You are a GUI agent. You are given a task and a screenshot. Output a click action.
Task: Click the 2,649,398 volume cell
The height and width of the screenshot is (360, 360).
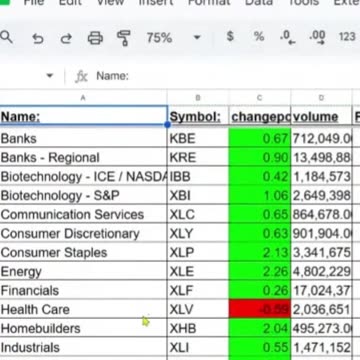point(321,195)
